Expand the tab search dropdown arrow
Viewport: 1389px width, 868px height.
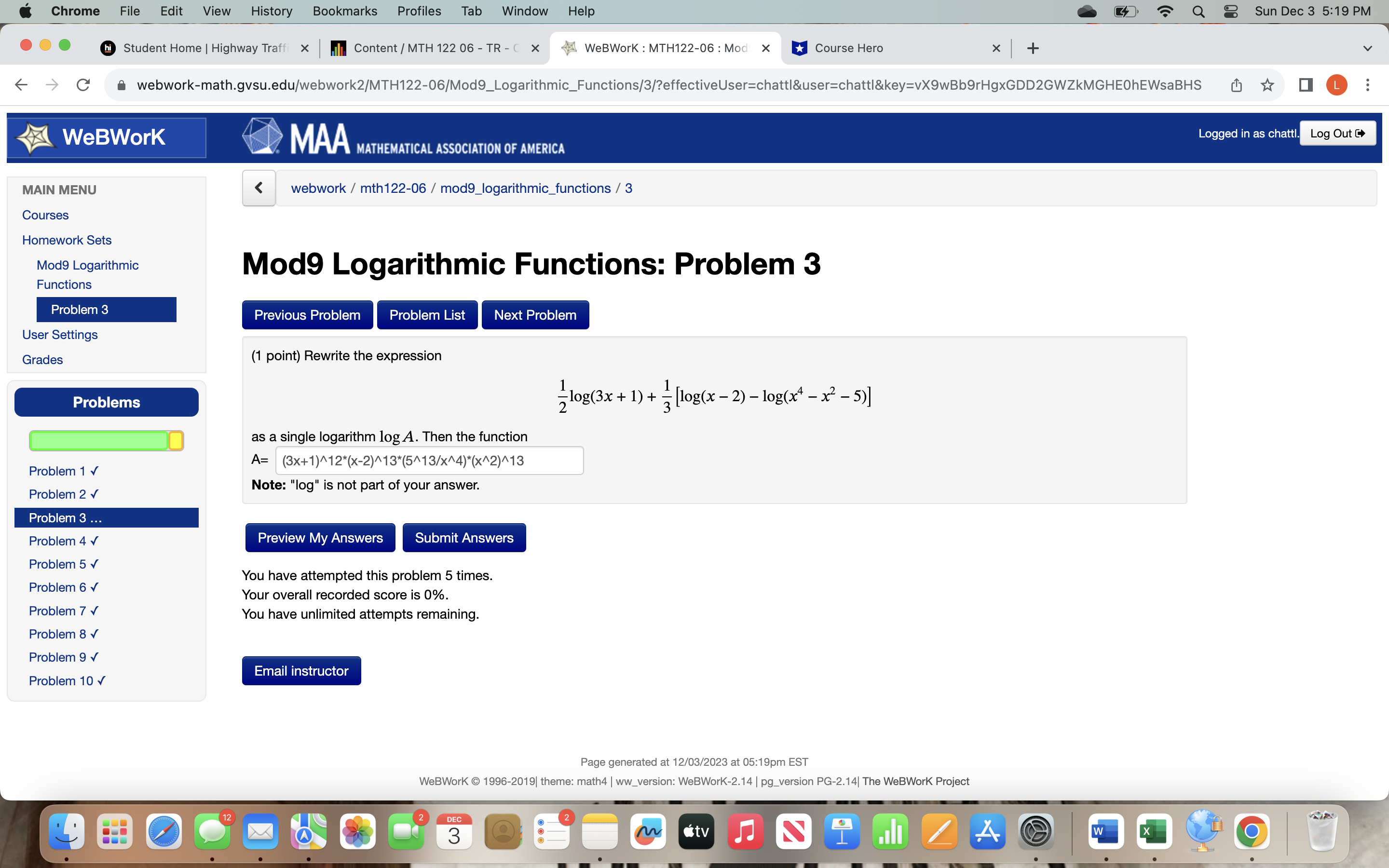pos(1367,48)
